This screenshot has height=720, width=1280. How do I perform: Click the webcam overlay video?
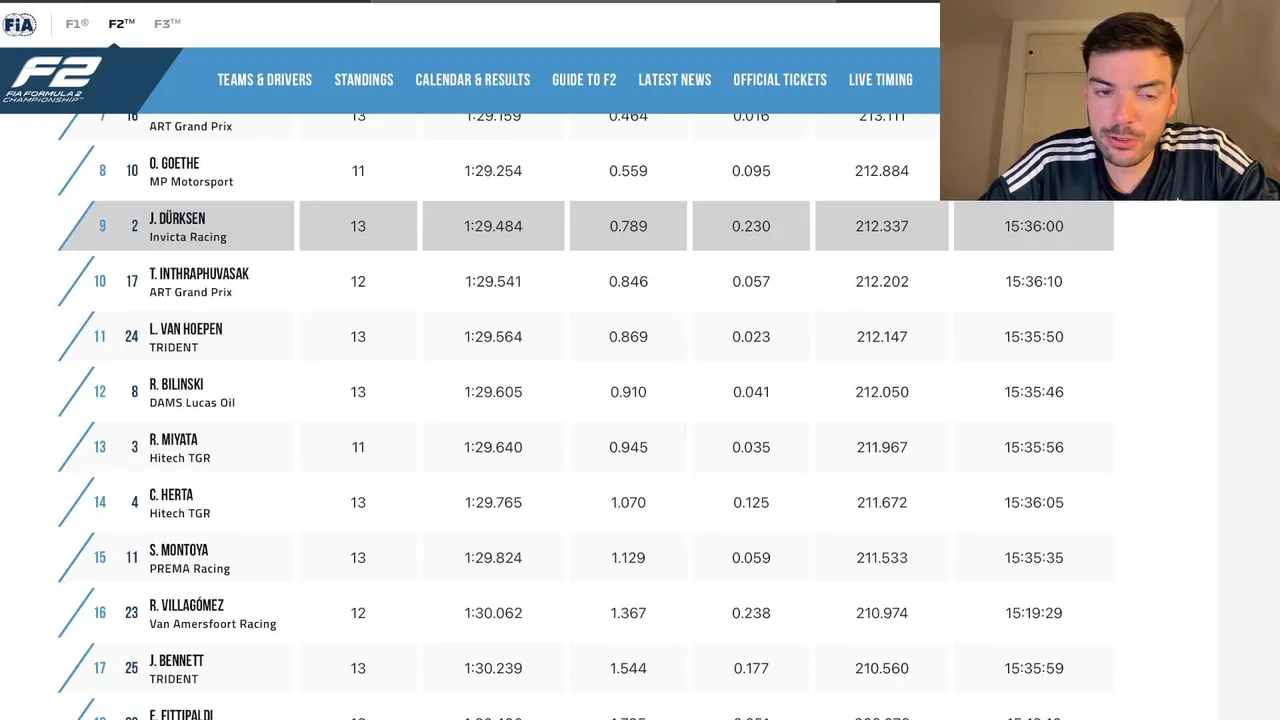pos(1110,100)
